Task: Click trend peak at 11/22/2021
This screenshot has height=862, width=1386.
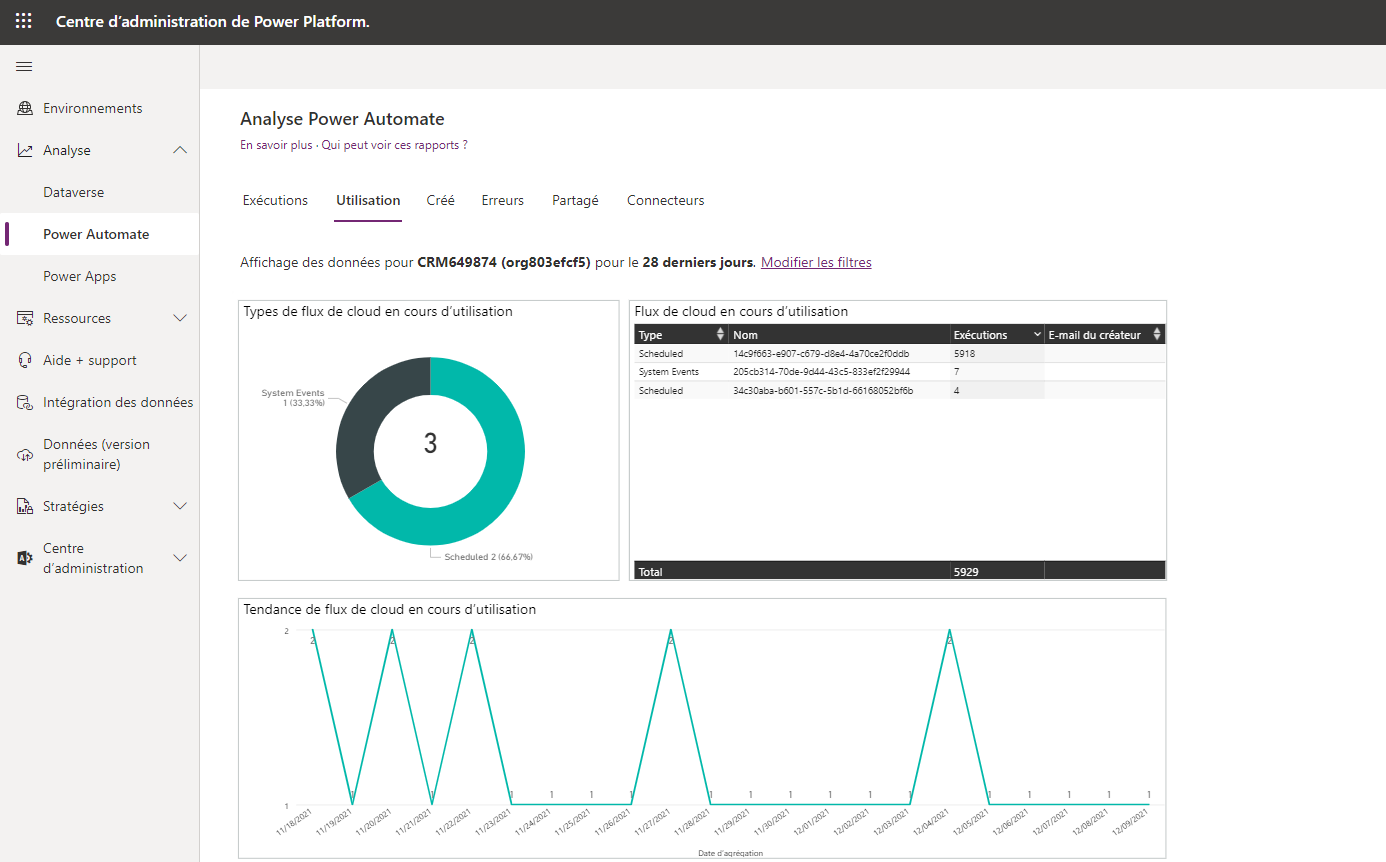Action: [471, 632]
